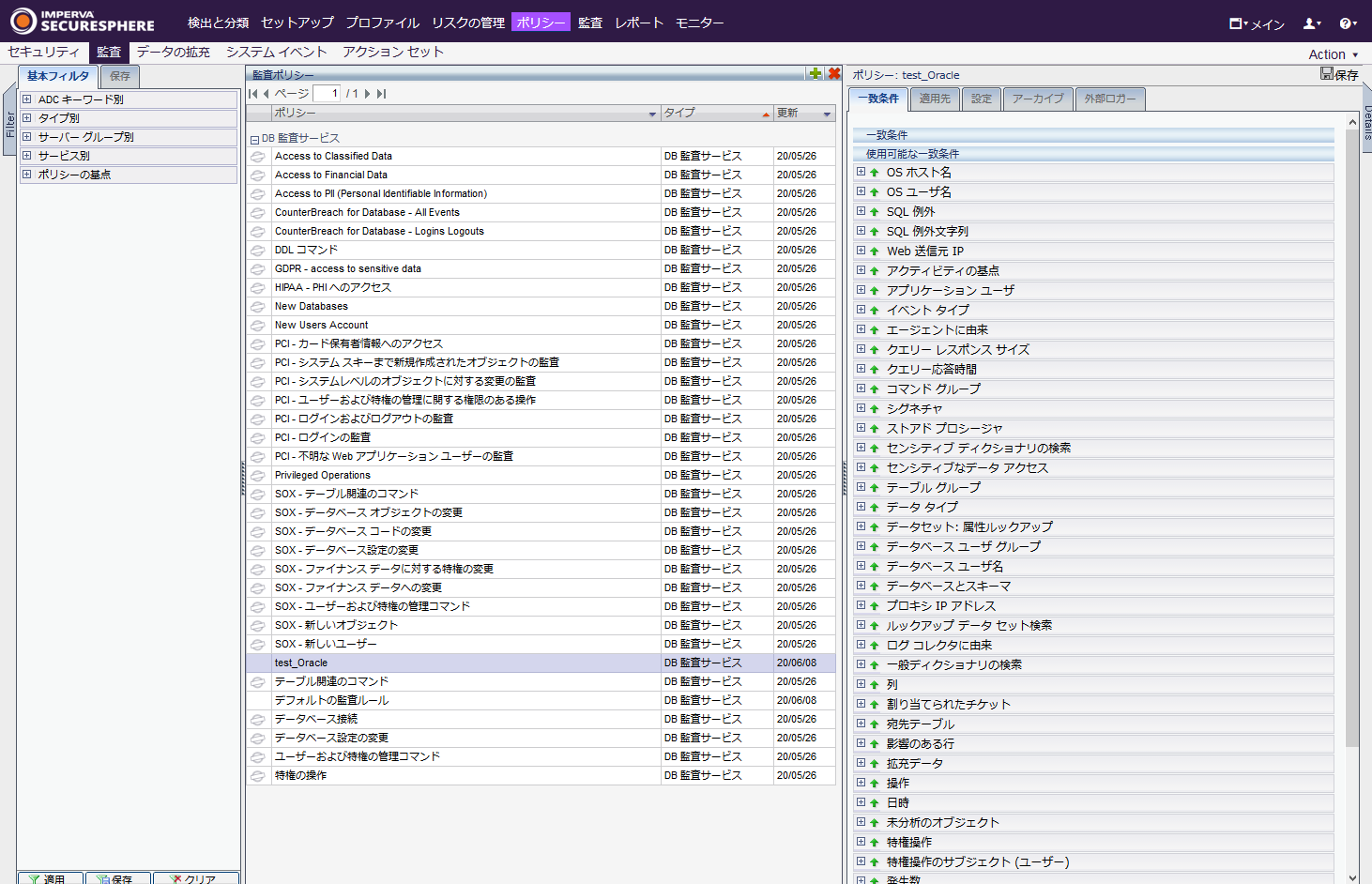Click the floppy disk Save icon for test_Oracle

click(x=1327, y=73)
